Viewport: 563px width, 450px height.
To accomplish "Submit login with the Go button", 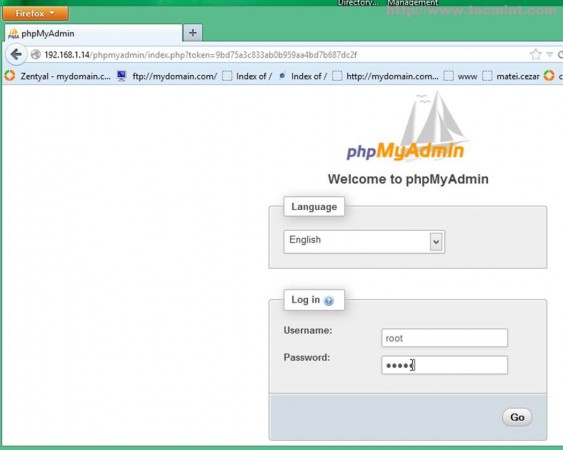I will (517, 417).
